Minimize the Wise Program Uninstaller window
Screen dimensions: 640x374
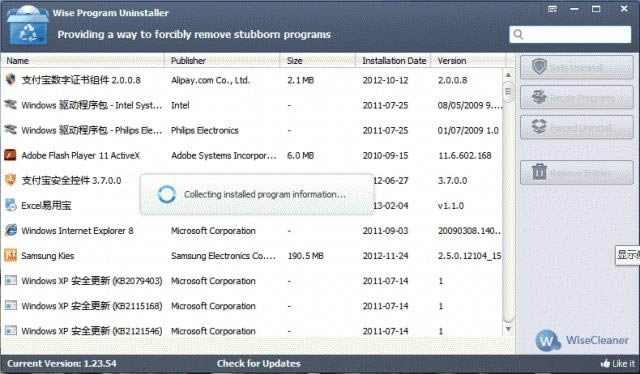point(574,9)
